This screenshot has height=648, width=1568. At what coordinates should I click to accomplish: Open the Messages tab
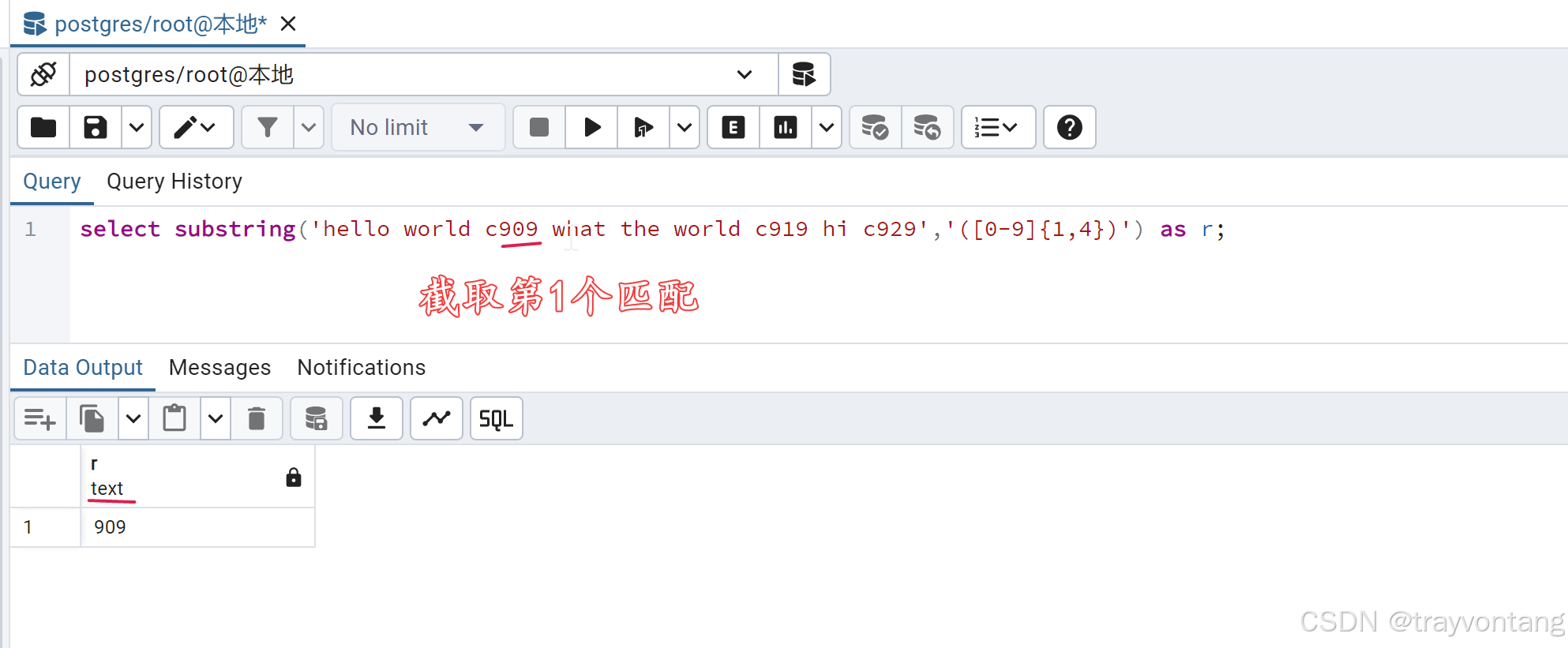[219, 368]
